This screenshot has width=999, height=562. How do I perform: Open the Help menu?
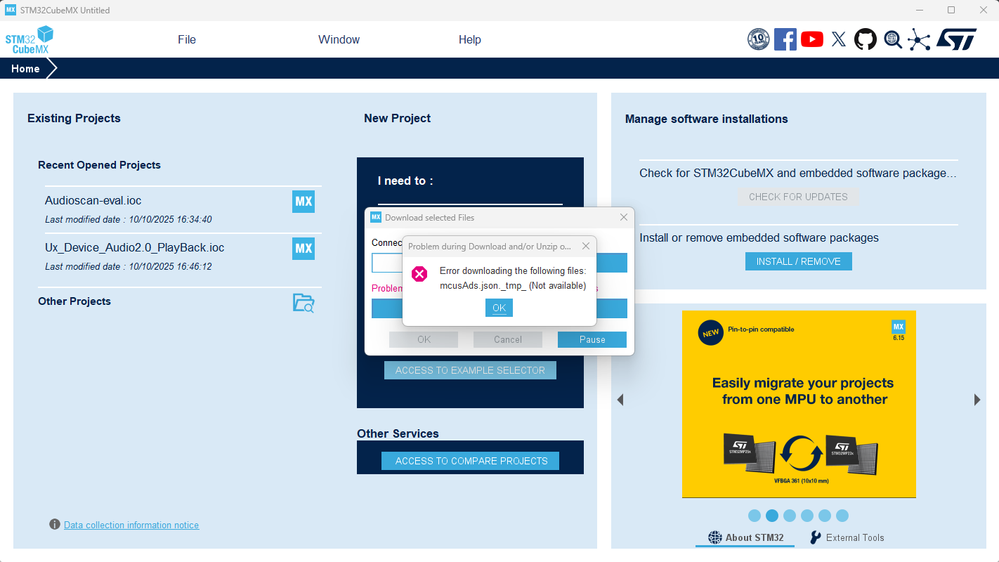point(470,40)
